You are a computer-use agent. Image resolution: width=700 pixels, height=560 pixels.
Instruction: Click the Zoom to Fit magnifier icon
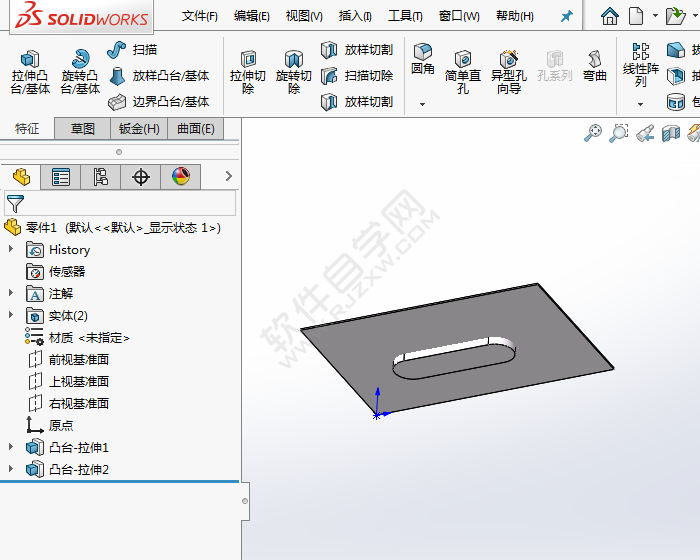click(593, 133)
